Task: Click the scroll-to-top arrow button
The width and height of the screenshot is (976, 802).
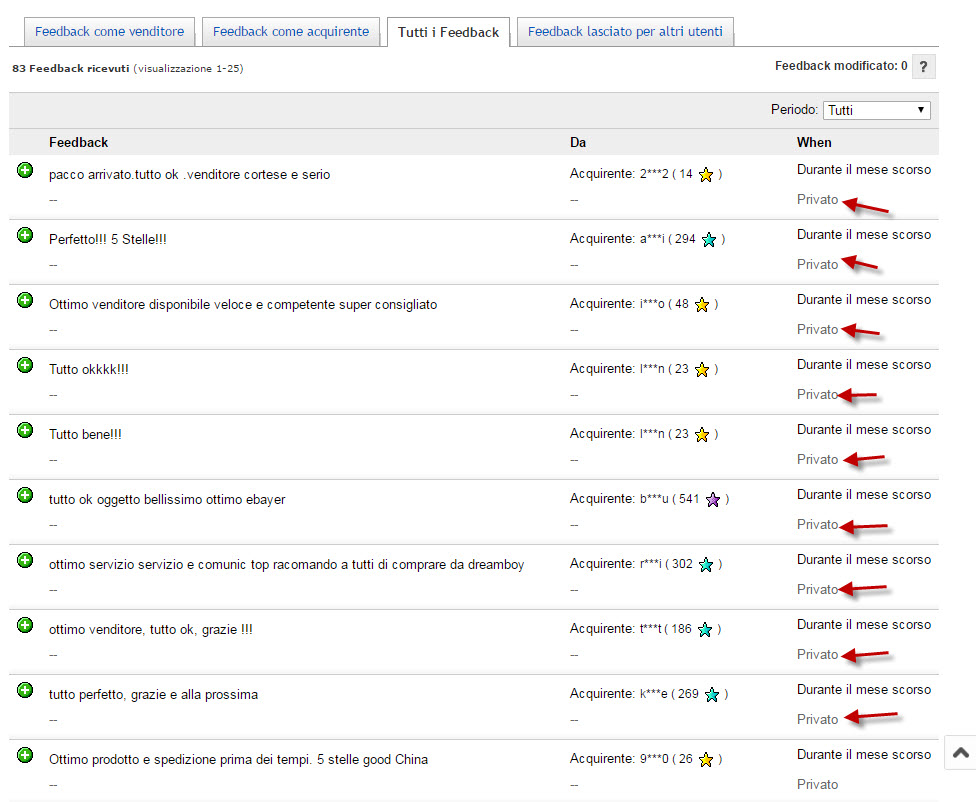Action: 959,753
